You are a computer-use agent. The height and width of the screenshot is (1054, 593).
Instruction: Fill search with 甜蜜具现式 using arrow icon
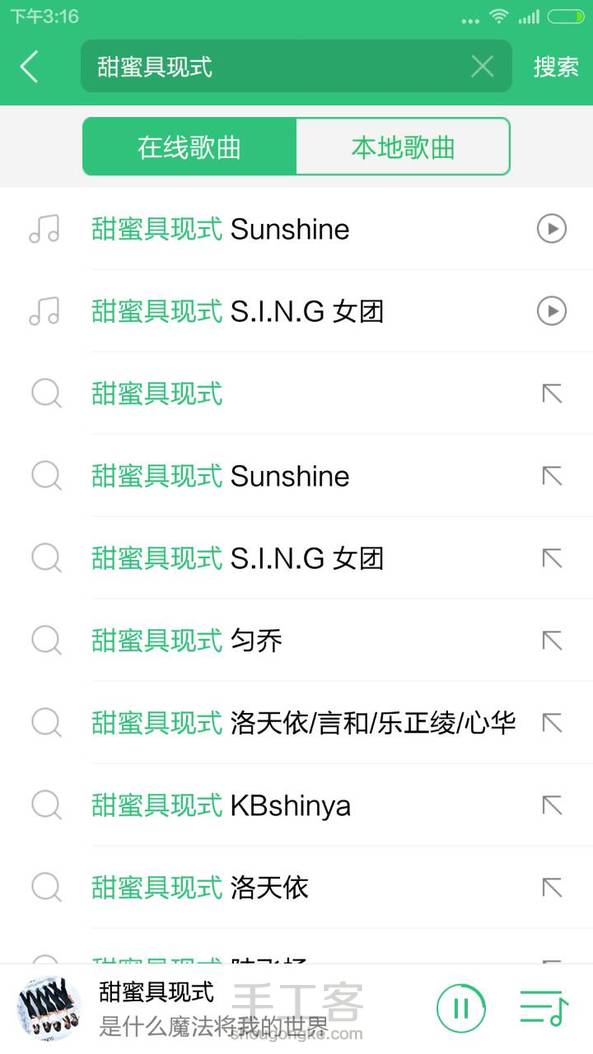point(552,393)
